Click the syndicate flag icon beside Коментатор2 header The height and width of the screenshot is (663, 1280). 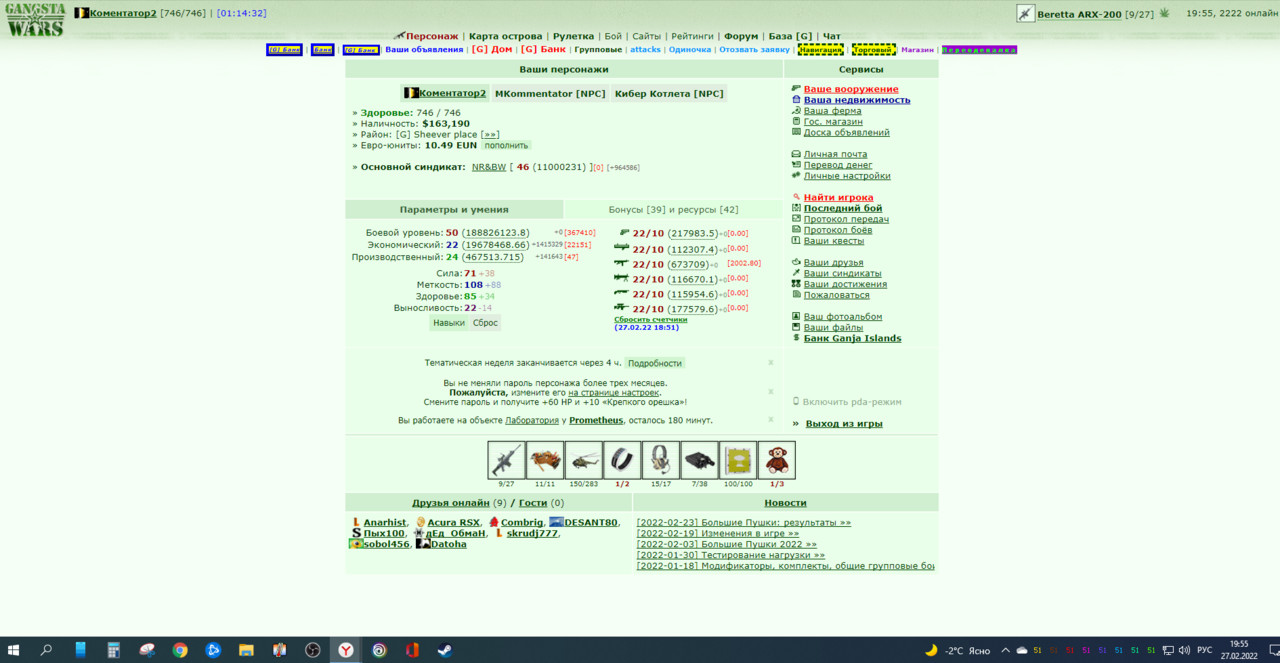pyautogui.click(x=82, y=14)
